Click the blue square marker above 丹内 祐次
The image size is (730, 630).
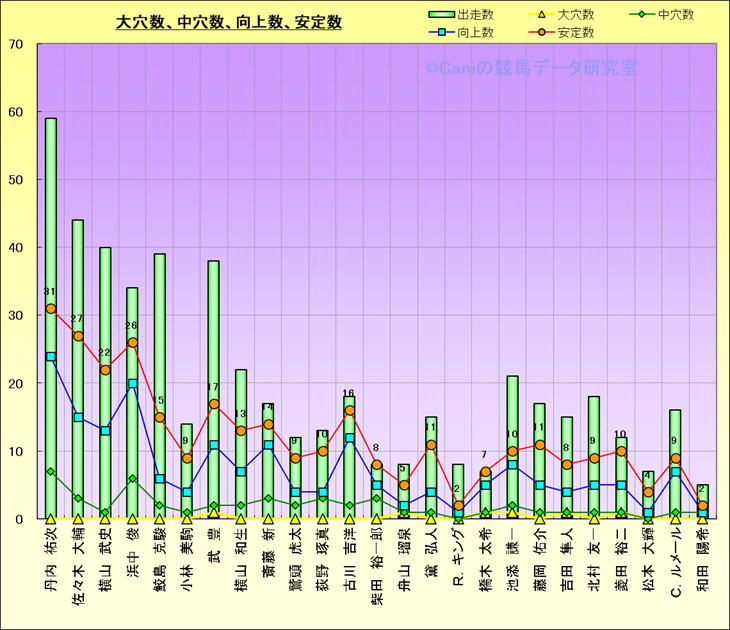(x=51, y=356)
